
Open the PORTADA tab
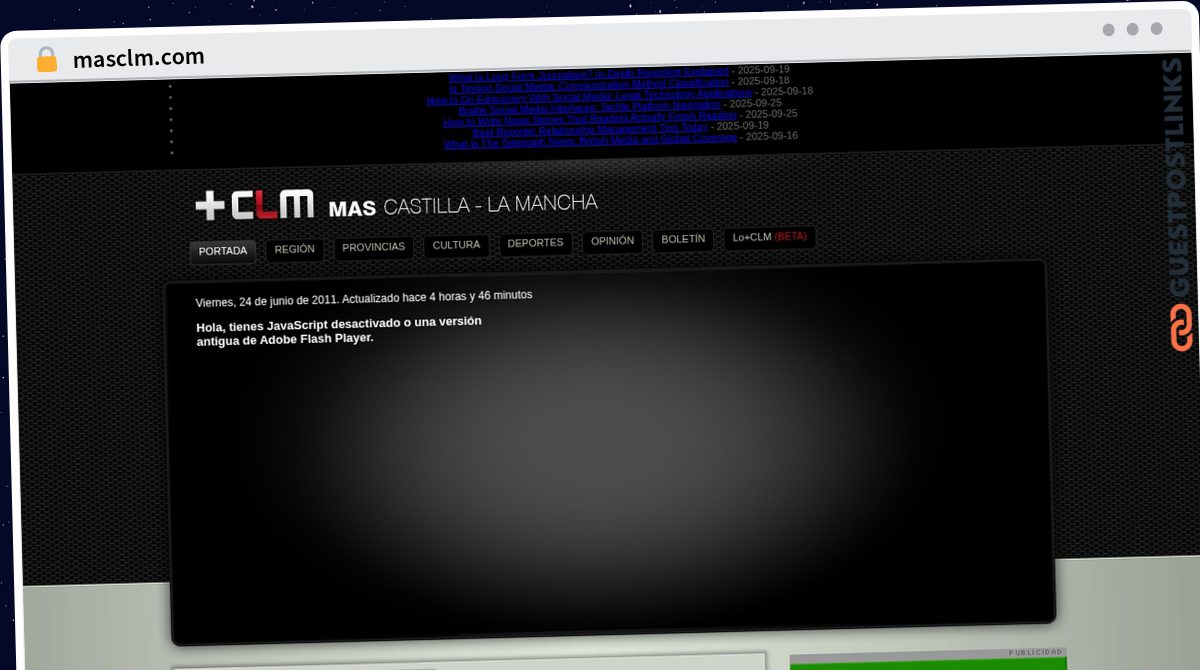pyautogui.click(x=223, y=251)
